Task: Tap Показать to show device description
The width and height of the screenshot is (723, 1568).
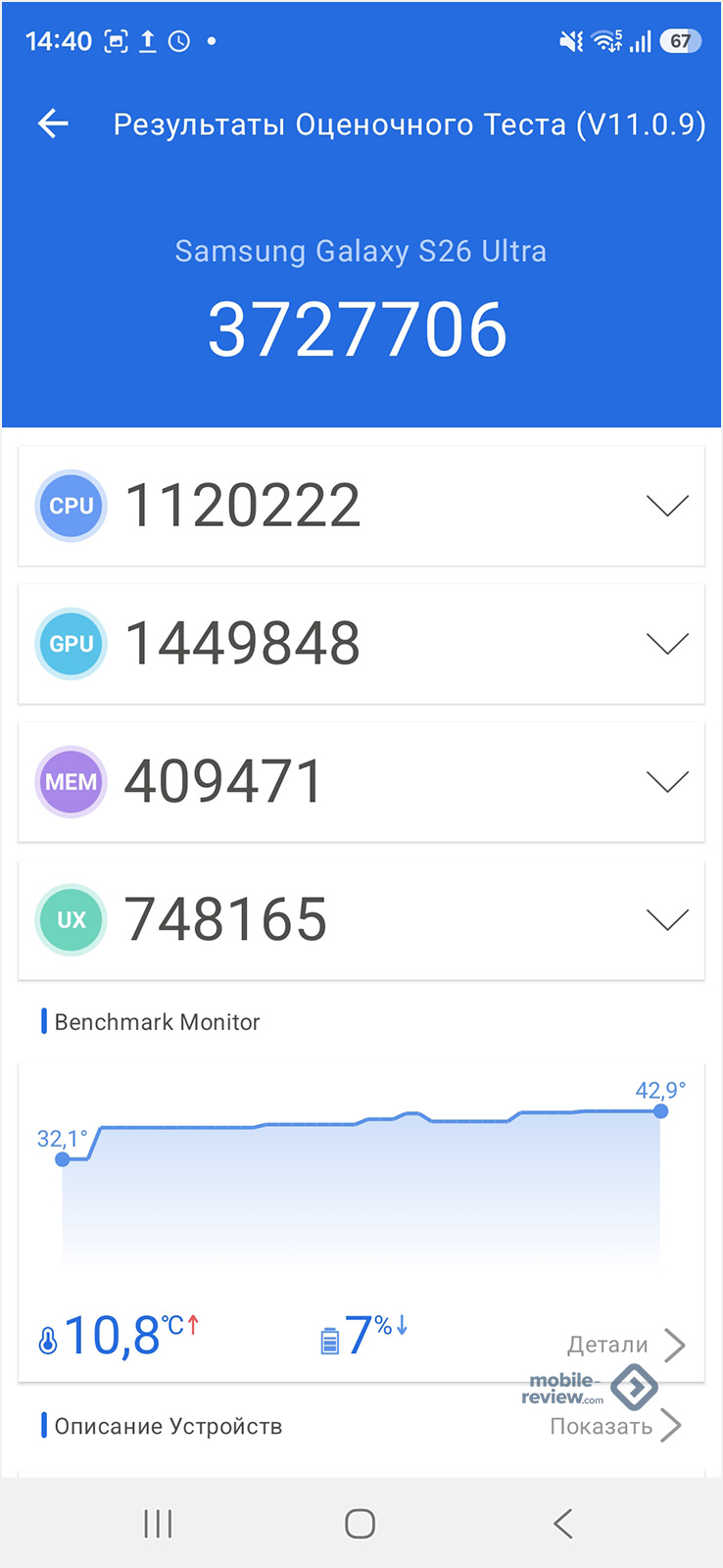Action: 614,1426
